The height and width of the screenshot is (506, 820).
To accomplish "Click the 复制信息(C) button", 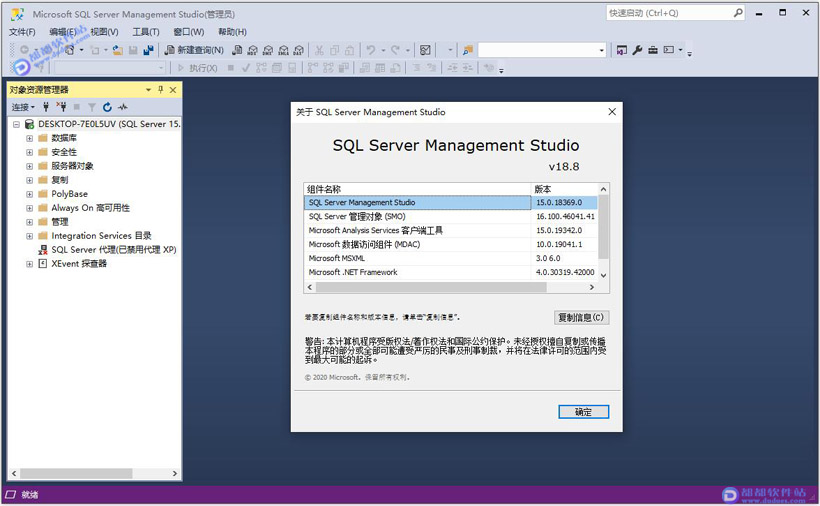I will 581,317.
